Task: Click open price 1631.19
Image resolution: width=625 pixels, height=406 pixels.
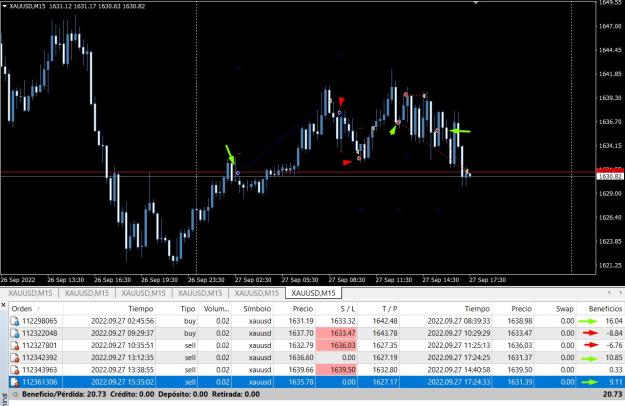Action: (x=301, y=321)
